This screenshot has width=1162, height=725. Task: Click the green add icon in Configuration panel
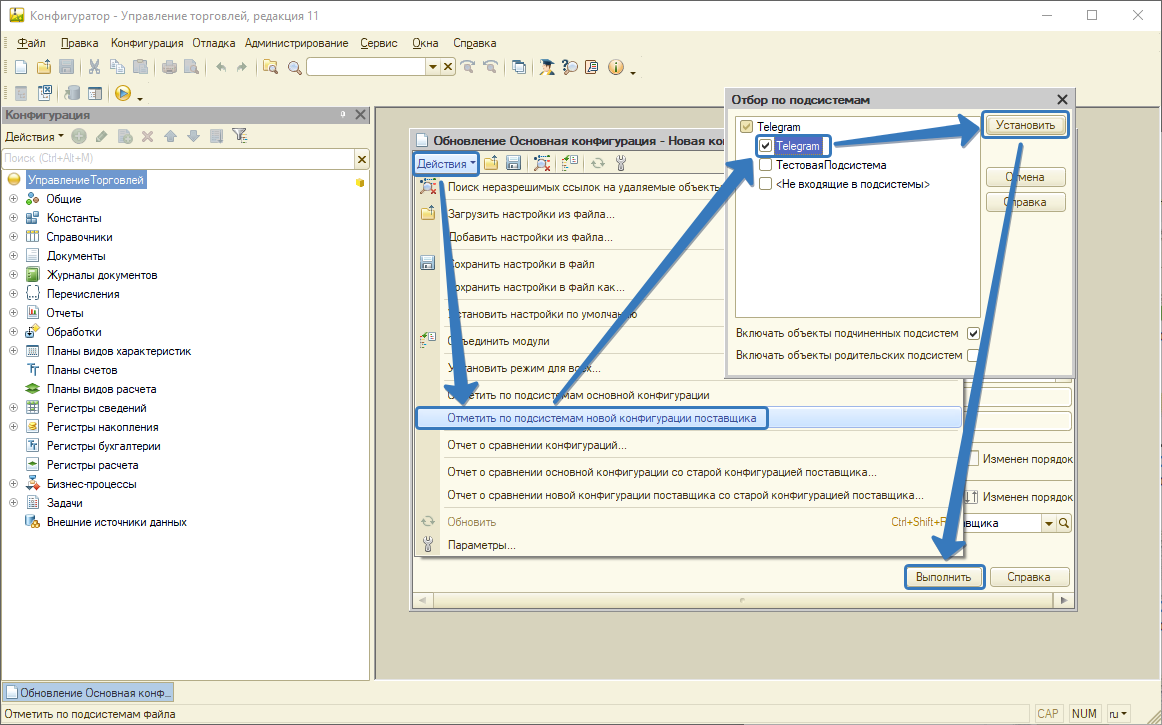(x=78, y=136)
